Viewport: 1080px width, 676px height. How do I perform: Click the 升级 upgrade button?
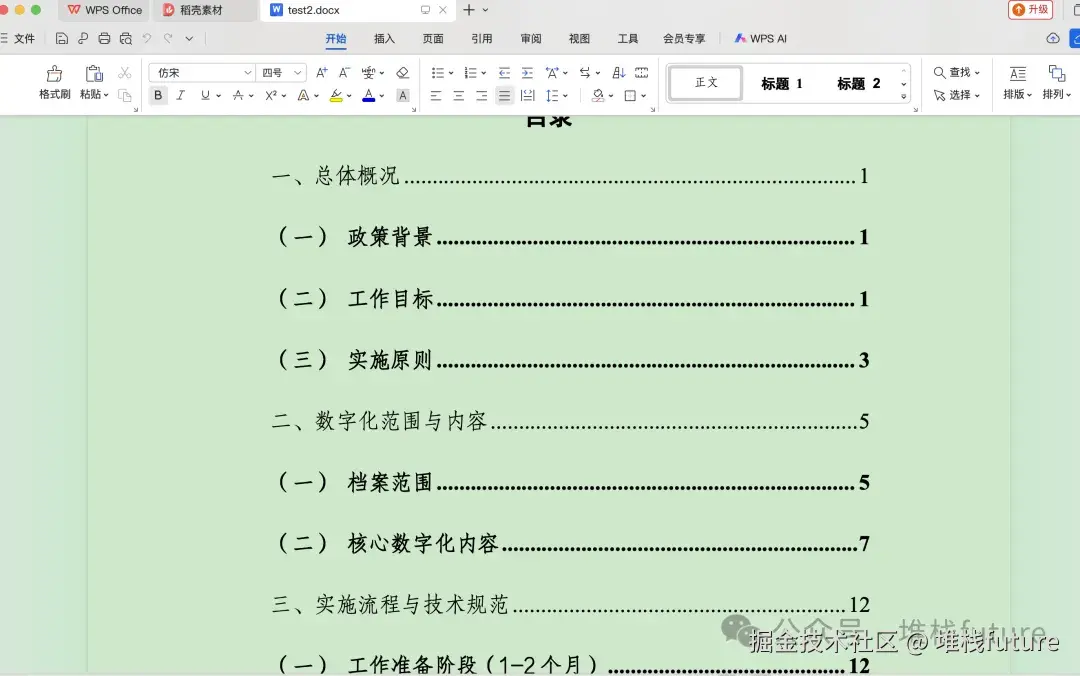(1030, 10)
